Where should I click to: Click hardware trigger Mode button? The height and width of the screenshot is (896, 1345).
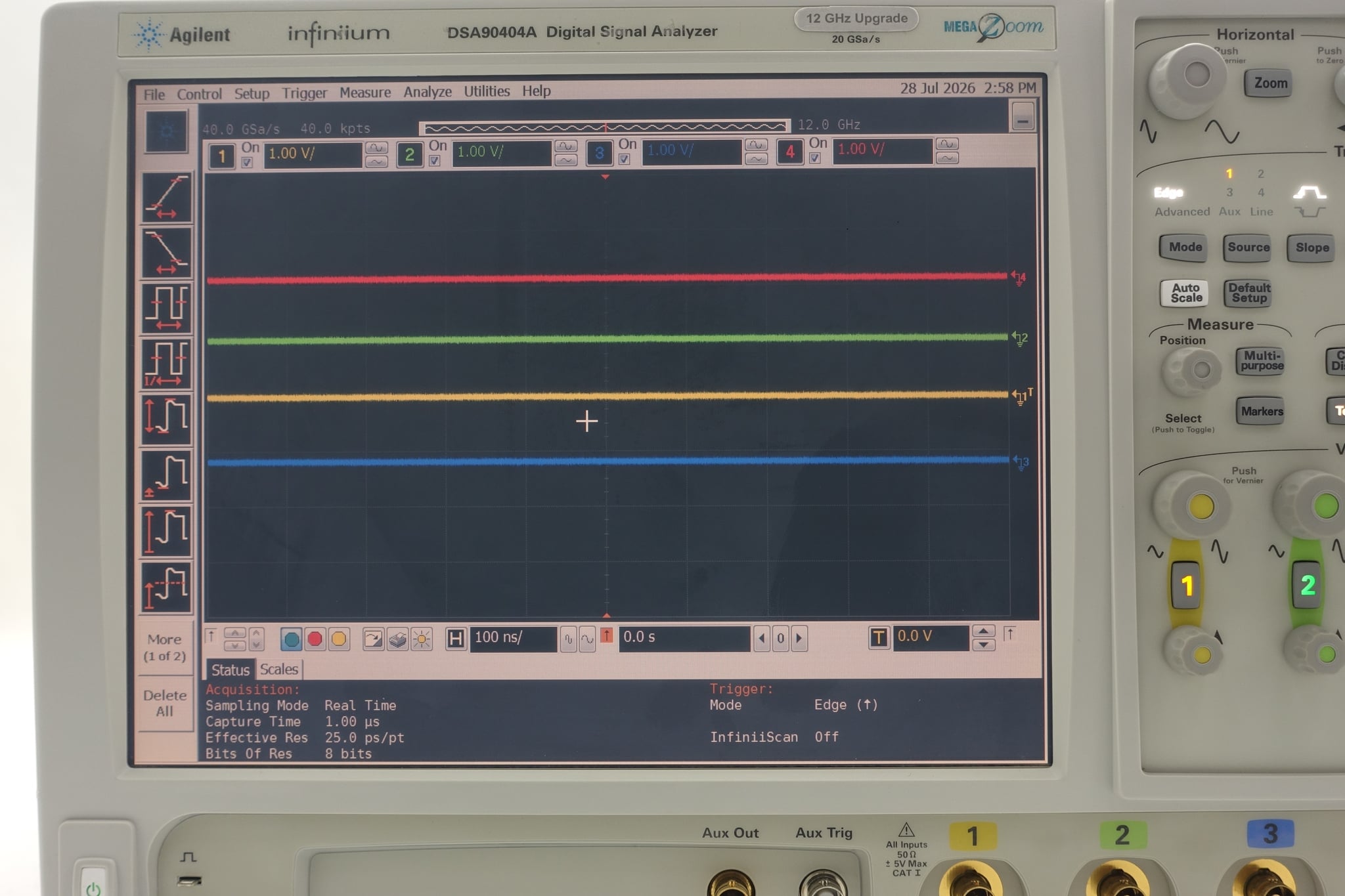[1185, 247]
